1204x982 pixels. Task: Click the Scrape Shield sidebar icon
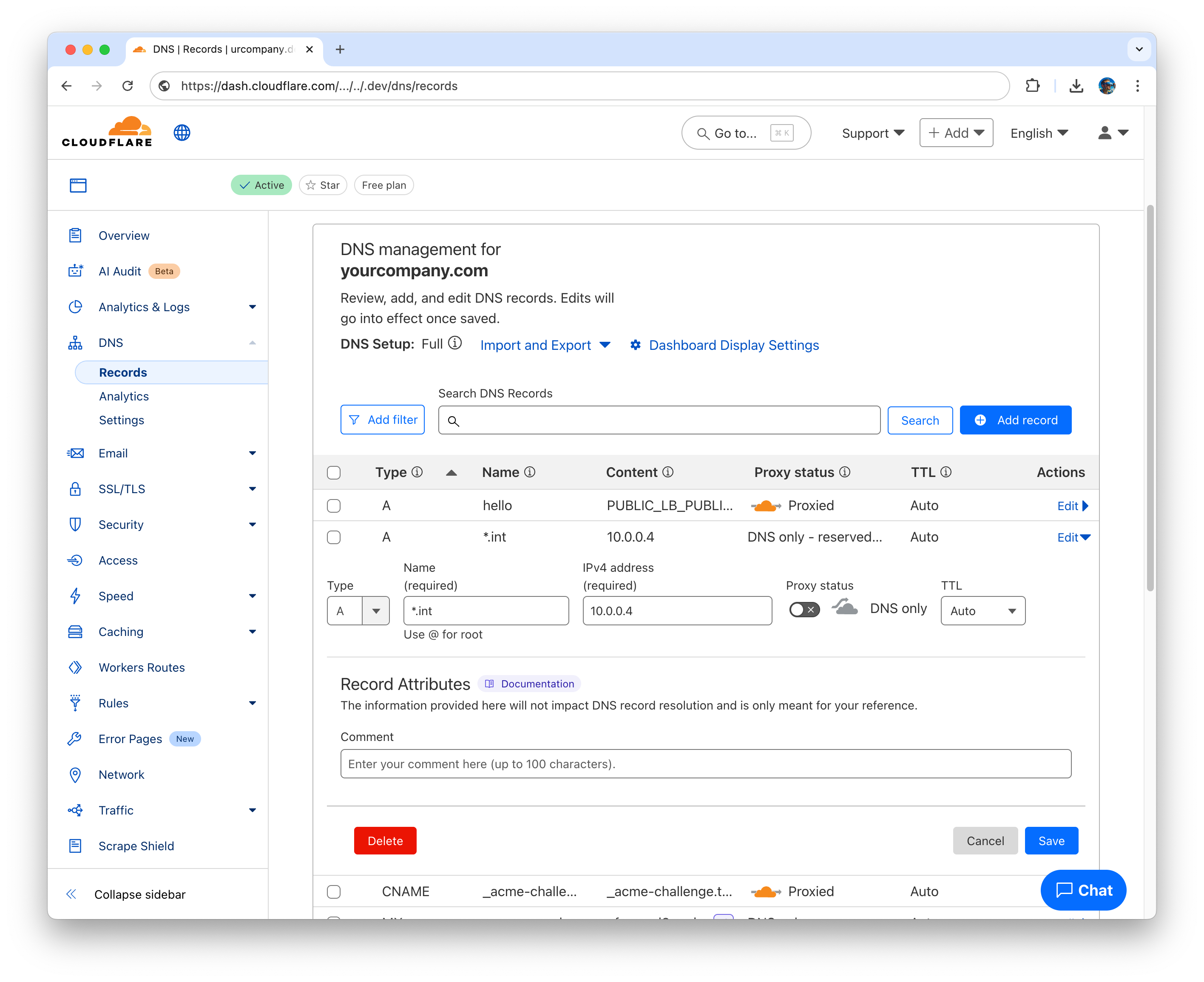[75, 846]
